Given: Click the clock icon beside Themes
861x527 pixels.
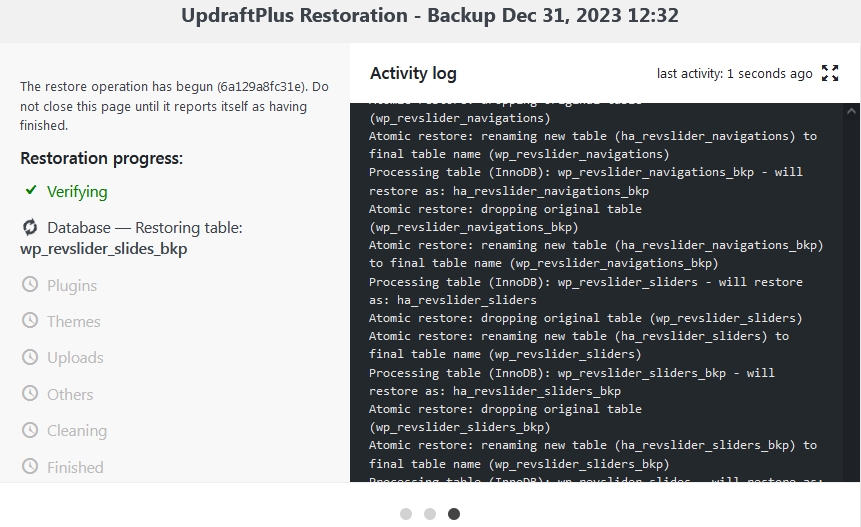Looking at the screenshot, I should click(x=30, y=321).
